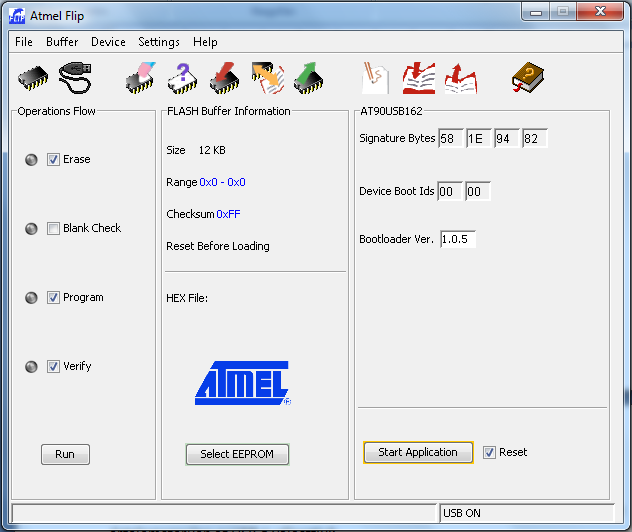Click the Blank Check status indicator light
Image resolution: width=632 pixels, height=532 pixels.
[x=31, y=229]
